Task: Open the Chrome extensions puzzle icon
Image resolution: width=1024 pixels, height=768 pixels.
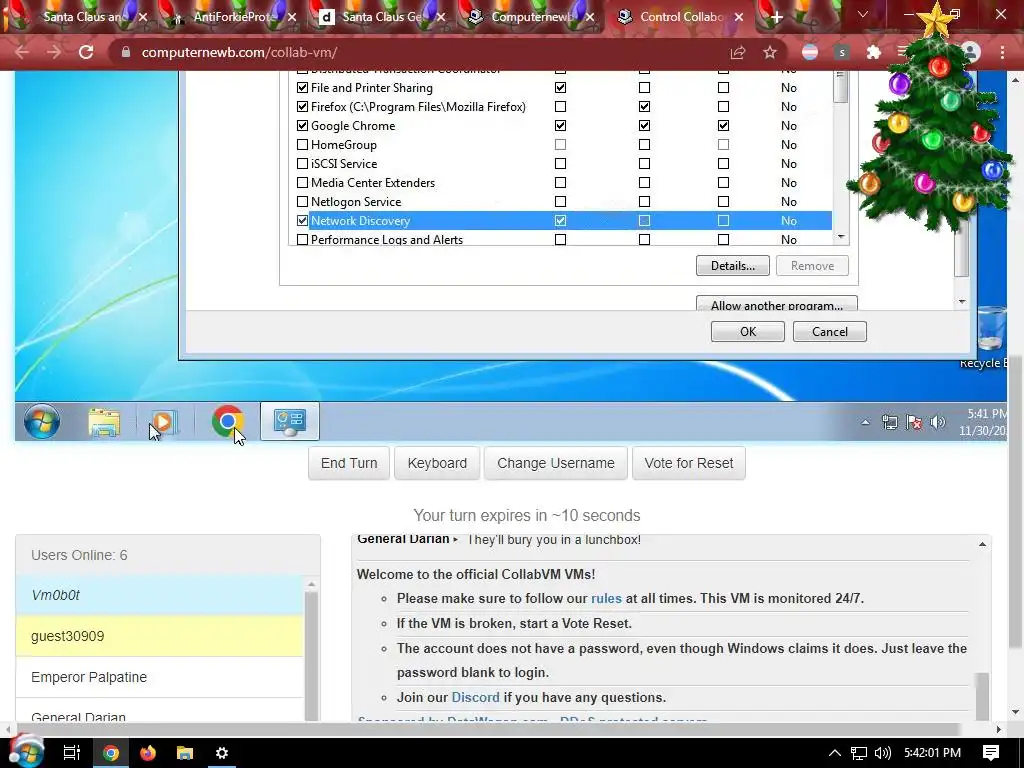Action: (873, 52)
